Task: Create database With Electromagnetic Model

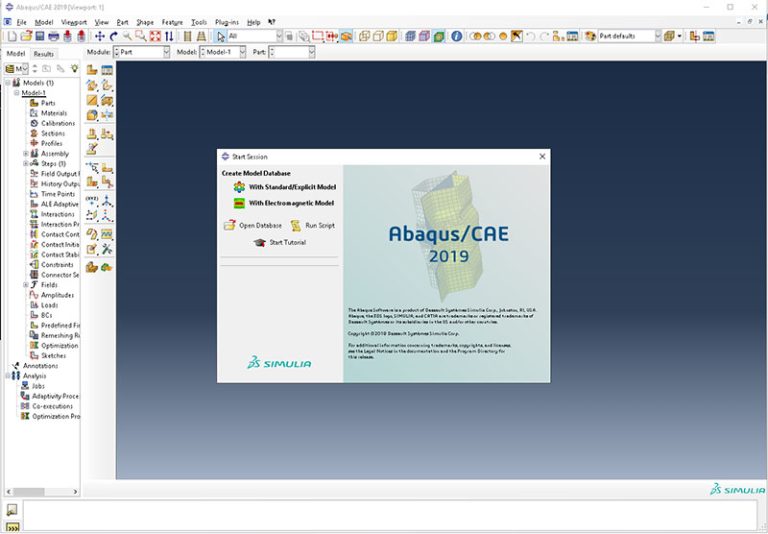Action: coord(284,203)
